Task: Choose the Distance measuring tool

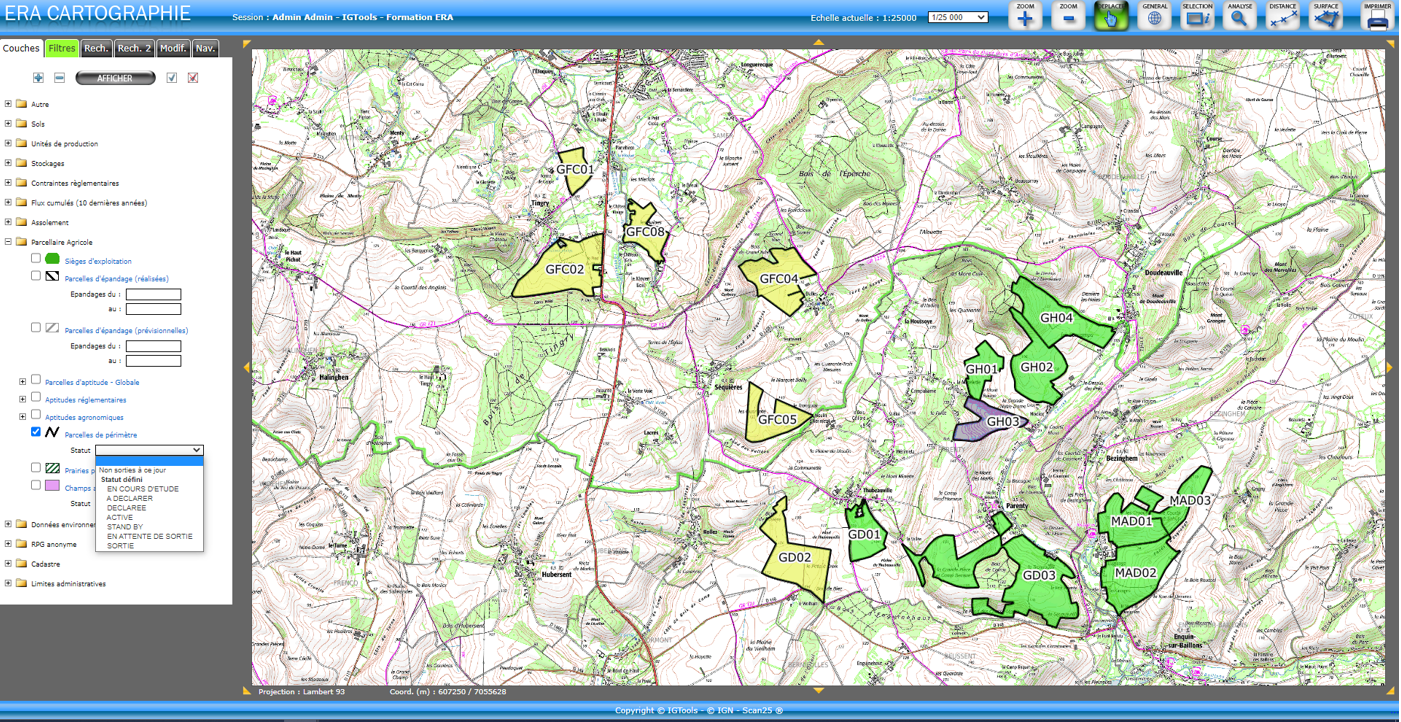Action: tap(1282, 17)
